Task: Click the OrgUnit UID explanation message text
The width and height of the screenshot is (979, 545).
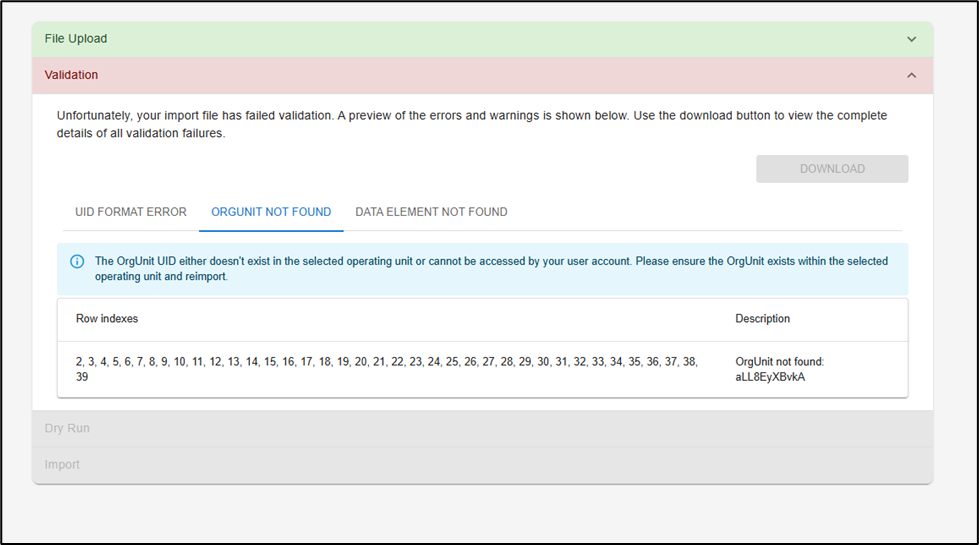Action: click(490, 261)
